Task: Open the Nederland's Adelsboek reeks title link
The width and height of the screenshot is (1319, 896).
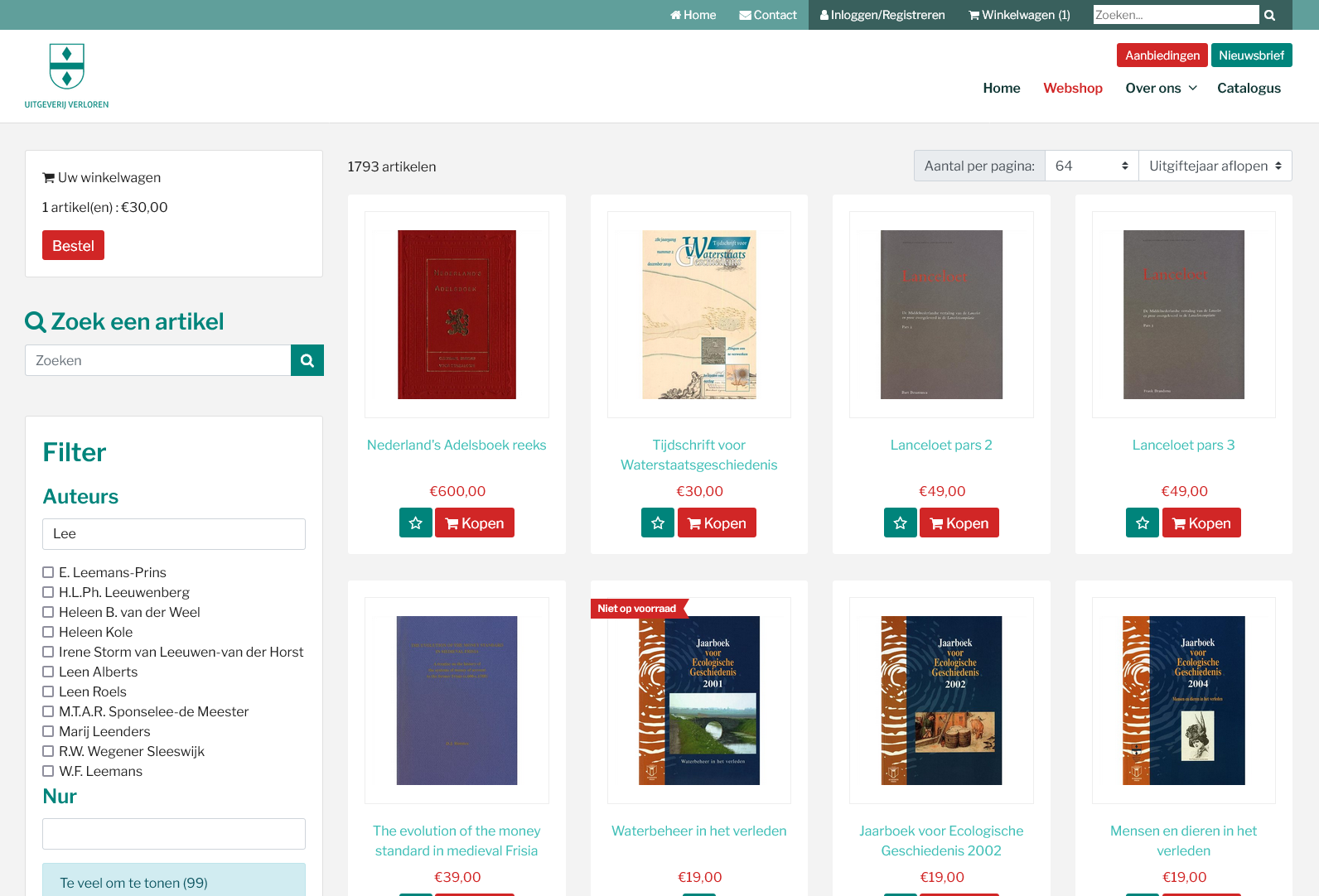Action: click(x=457, y=445)
